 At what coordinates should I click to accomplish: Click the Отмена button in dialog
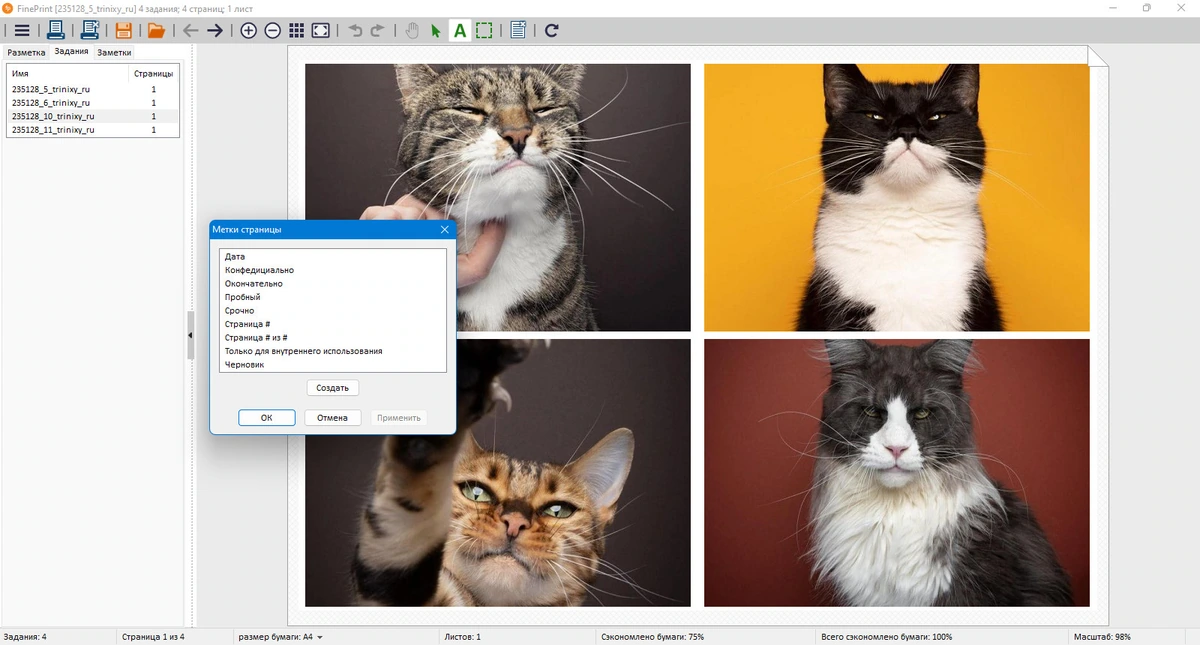tap(332, 418)
